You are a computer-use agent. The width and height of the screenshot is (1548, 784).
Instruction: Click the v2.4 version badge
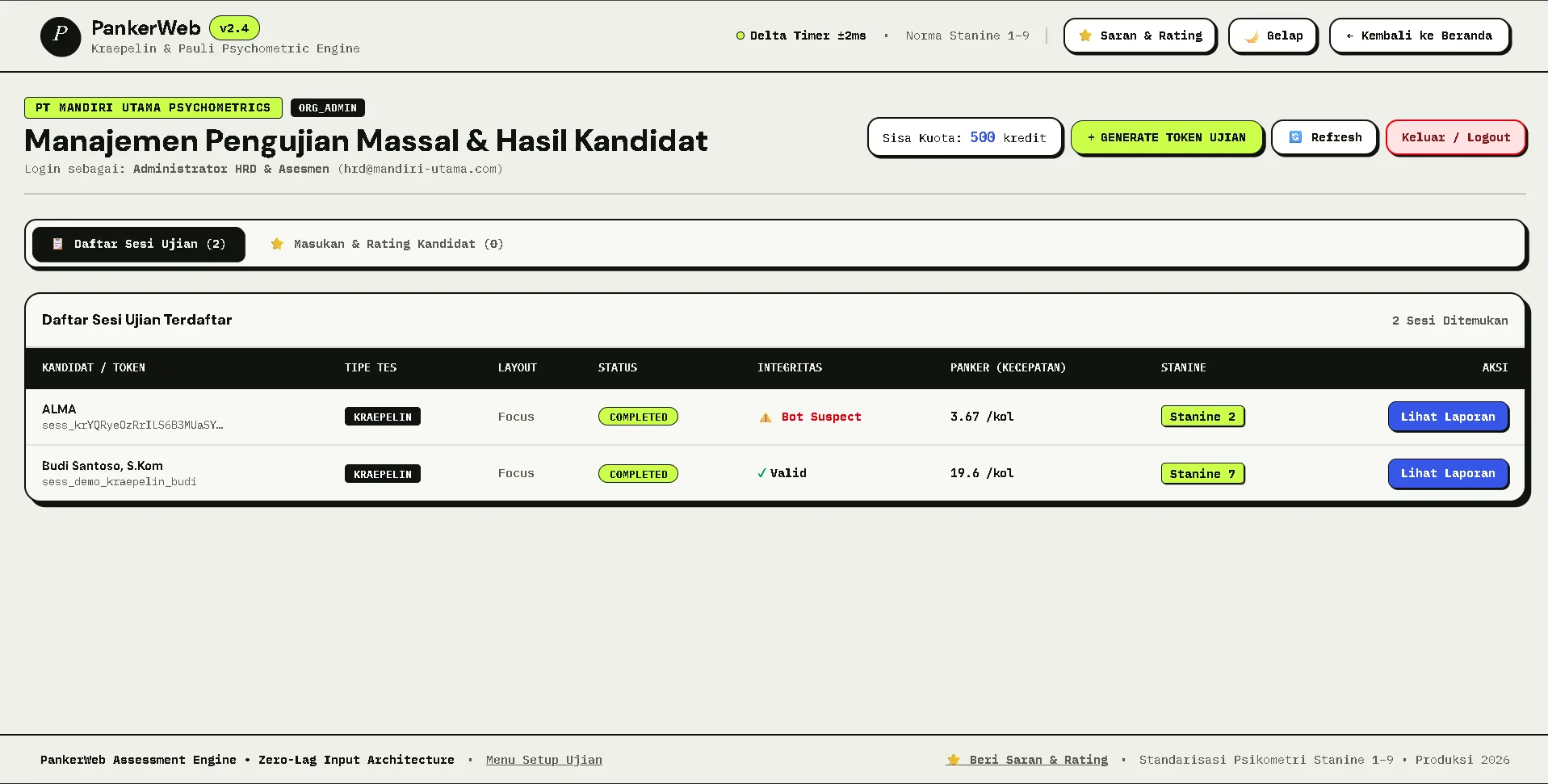tap(234, 28)
